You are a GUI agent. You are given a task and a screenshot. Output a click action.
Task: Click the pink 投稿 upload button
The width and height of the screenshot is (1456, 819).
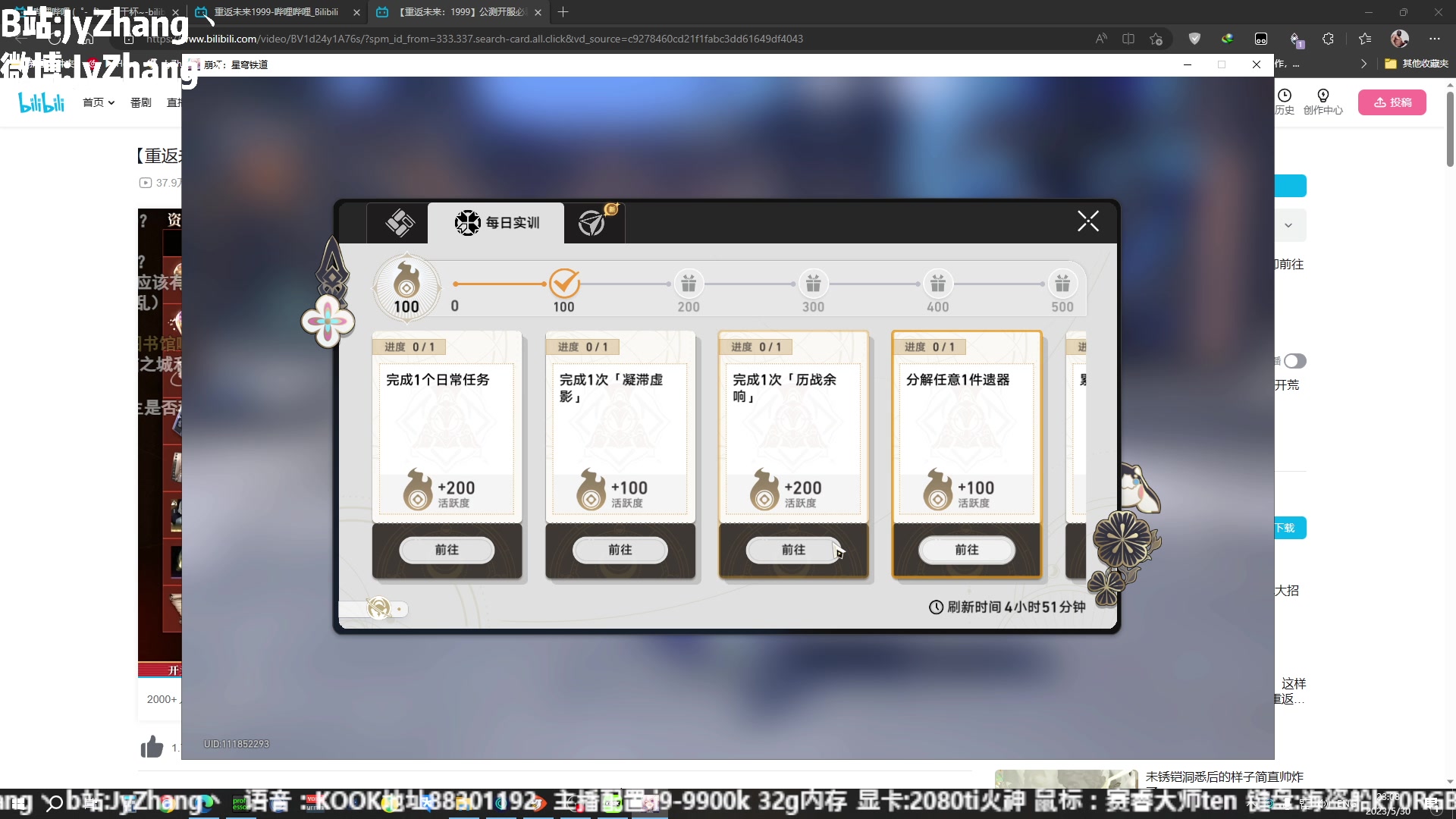(1392, 102)
